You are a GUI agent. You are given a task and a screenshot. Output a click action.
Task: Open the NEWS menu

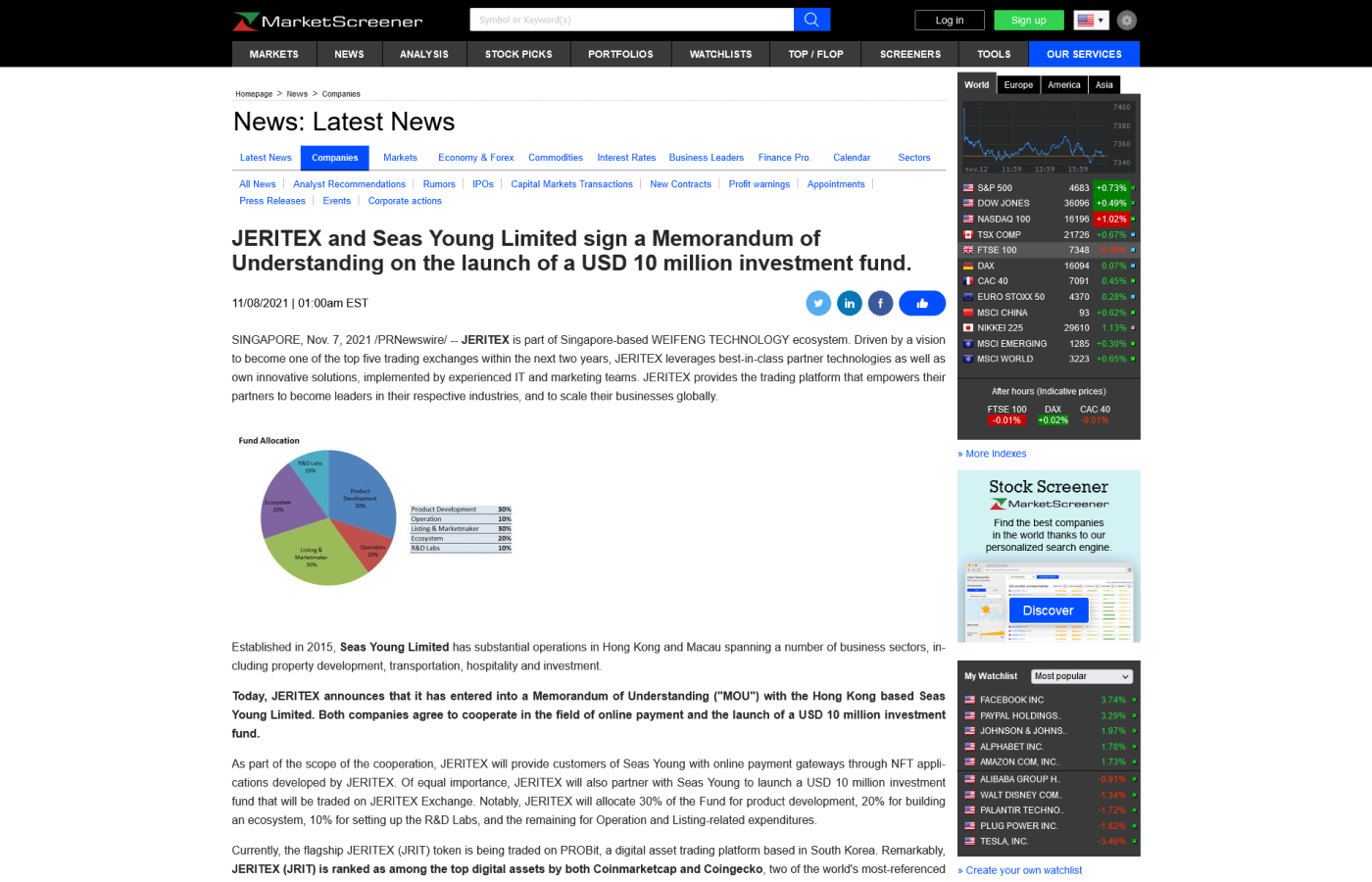click(349, 54)
